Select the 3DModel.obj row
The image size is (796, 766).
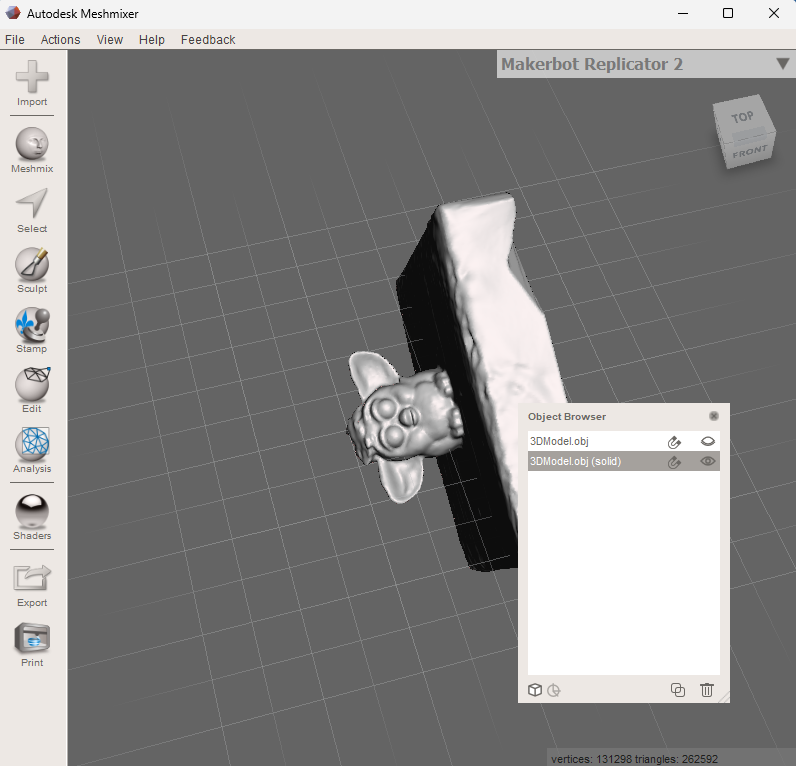[x=623, y=441]
